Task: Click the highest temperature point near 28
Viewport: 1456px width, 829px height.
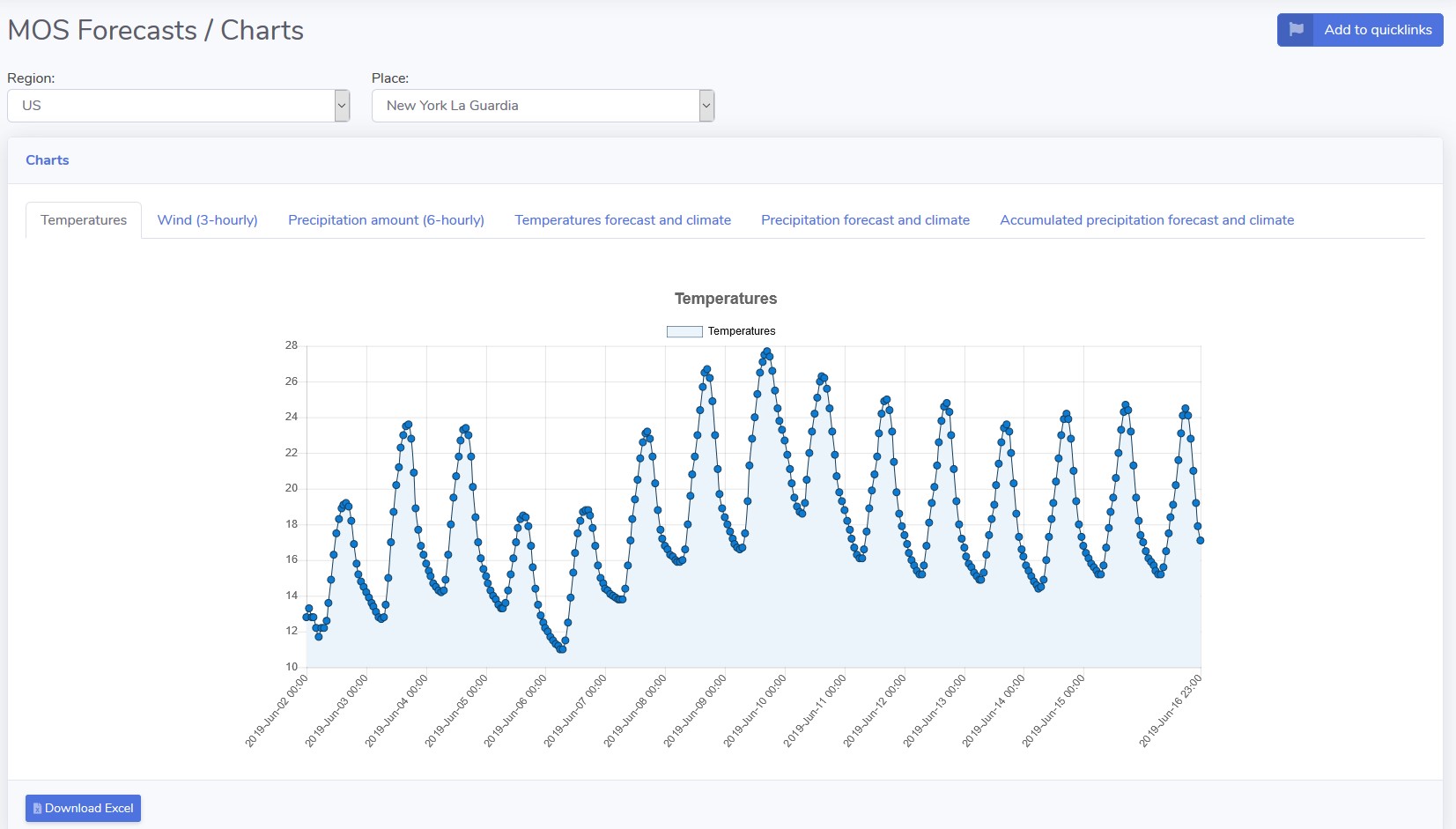Action: pos(767,352)
